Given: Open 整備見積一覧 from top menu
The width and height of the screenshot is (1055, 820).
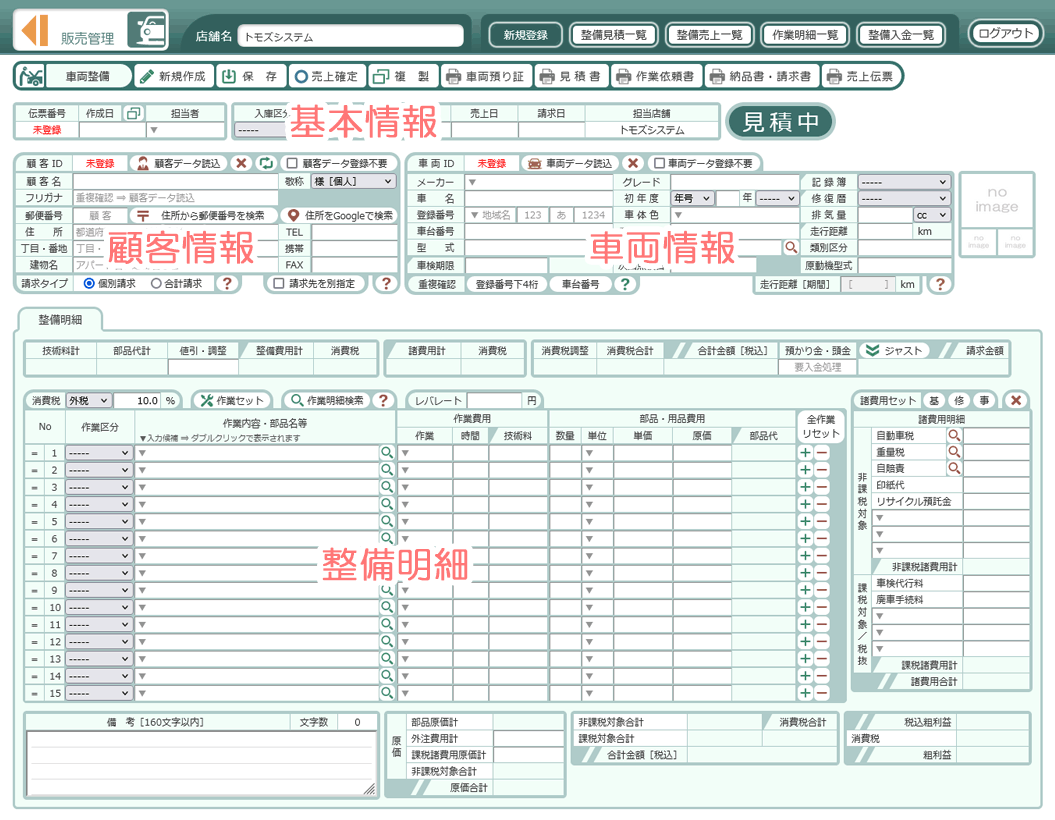Looking at the screenshot, I should [614, 35].
